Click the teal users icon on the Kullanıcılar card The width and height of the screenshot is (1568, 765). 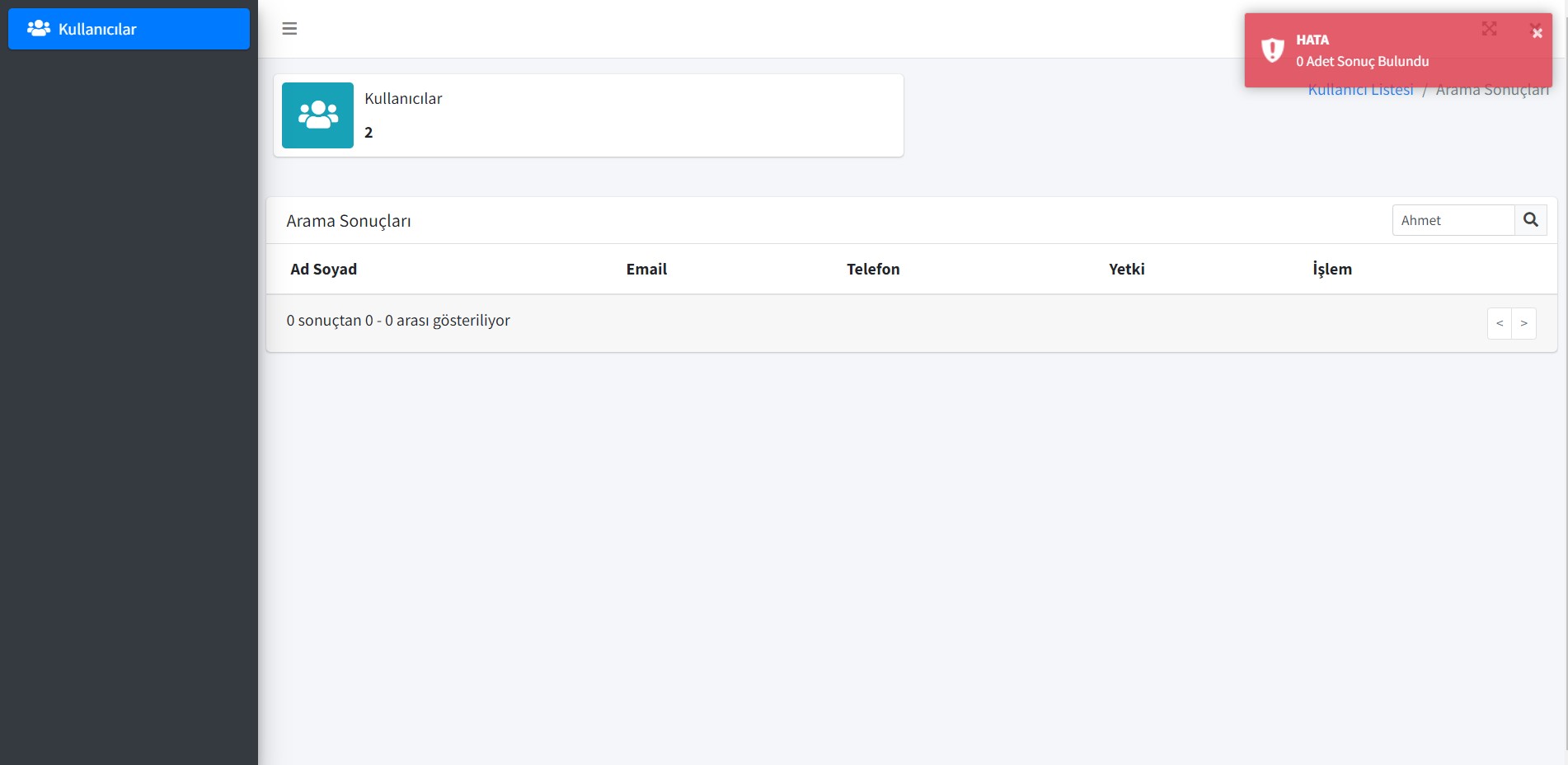(317, 115)
